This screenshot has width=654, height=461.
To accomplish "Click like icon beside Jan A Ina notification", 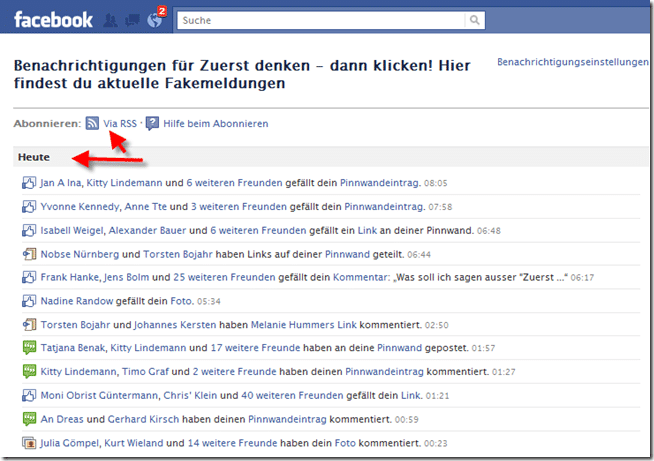I will (29, 183).
